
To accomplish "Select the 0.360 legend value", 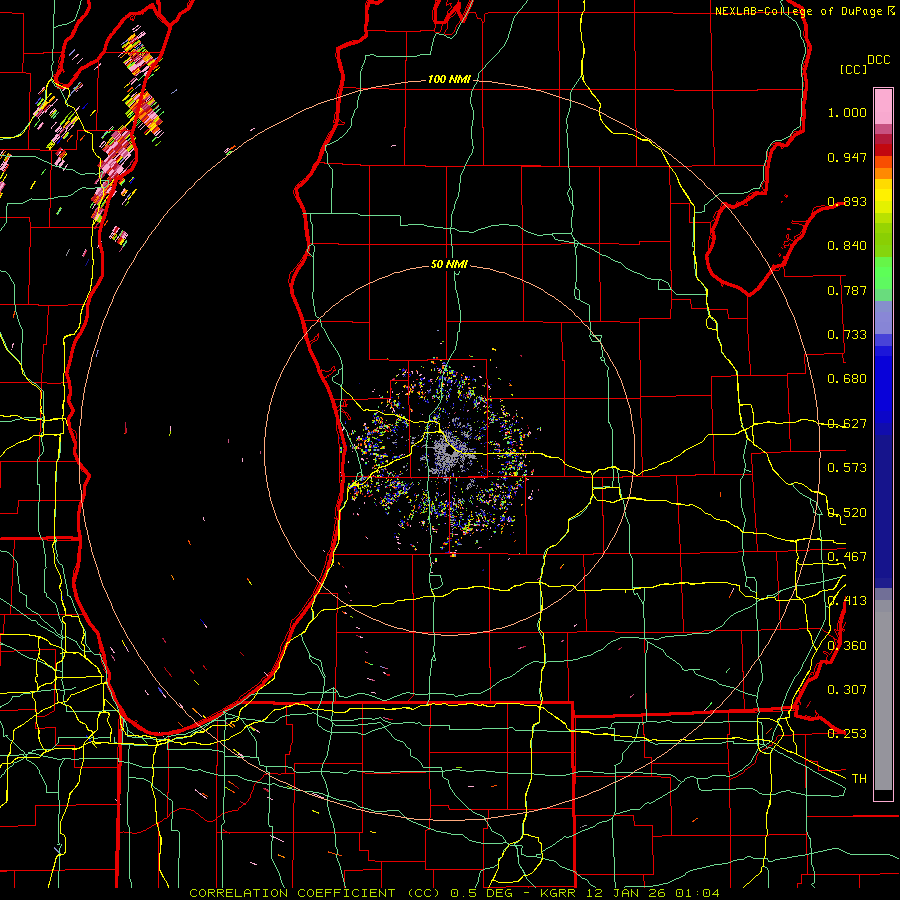I will (x=847, y=646).
